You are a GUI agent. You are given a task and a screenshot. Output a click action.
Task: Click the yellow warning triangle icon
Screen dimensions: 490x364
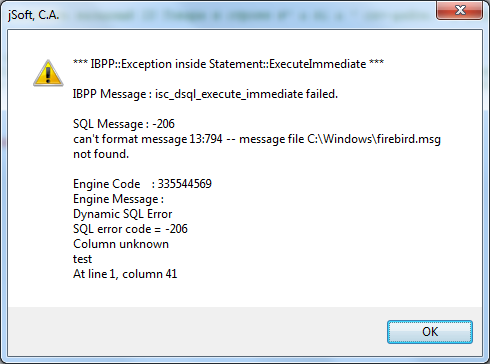(48, 73)
